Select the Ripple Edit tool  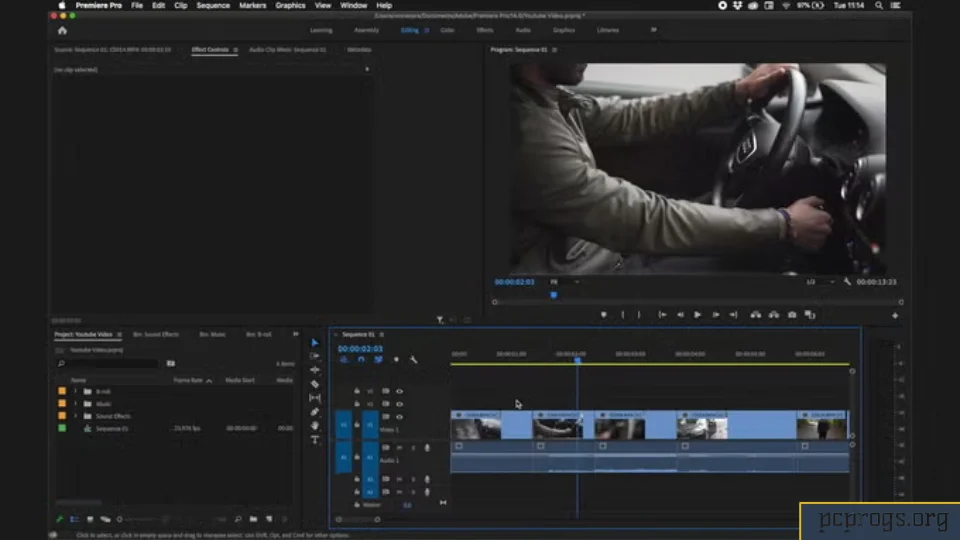pos(315,370)
